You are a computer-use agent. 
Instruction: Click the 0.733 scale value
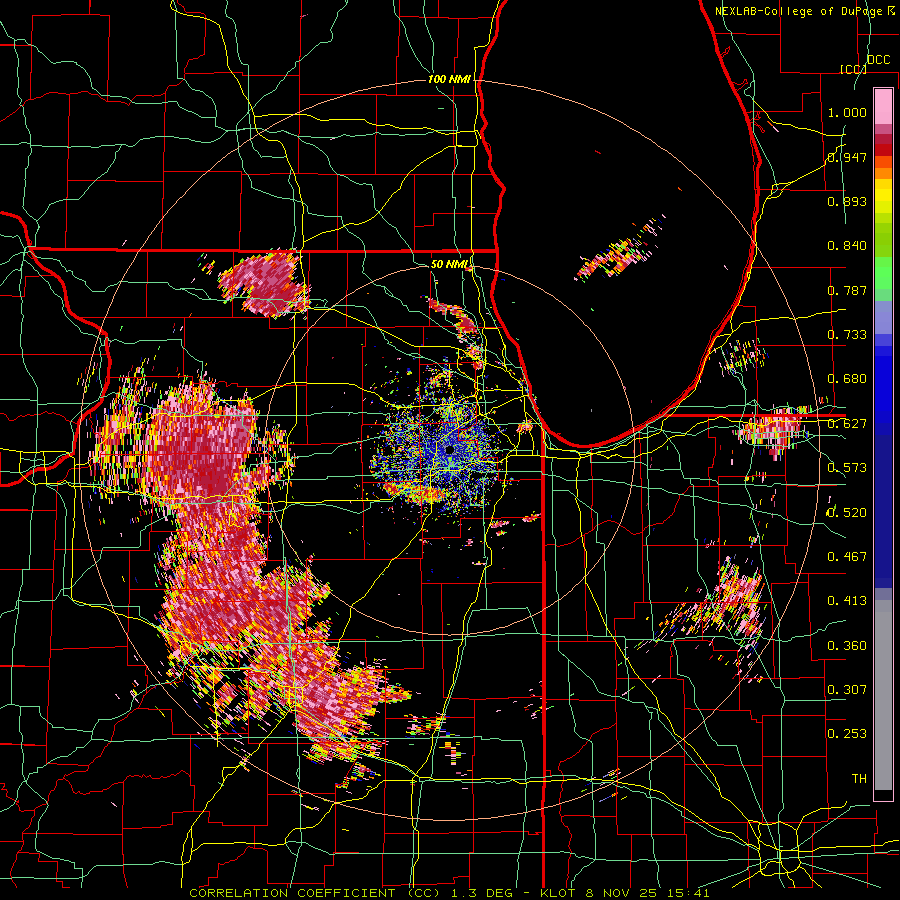coord(847,335)
